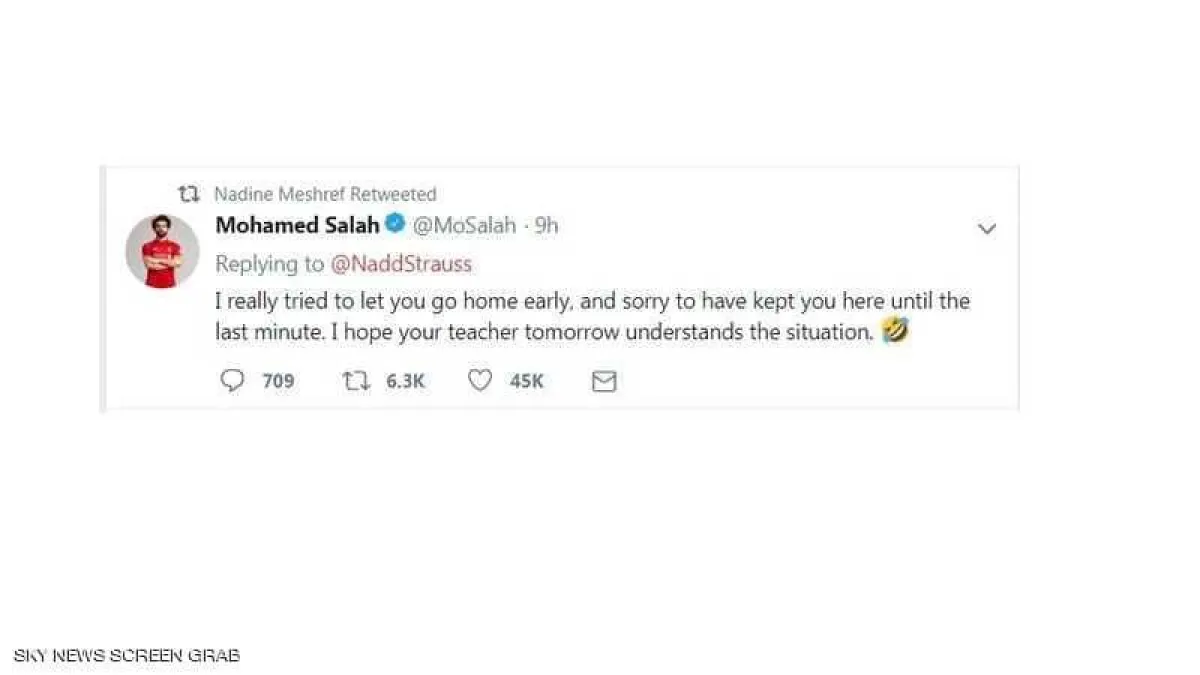Send tweet via the envelope message icon

(604, 381)
